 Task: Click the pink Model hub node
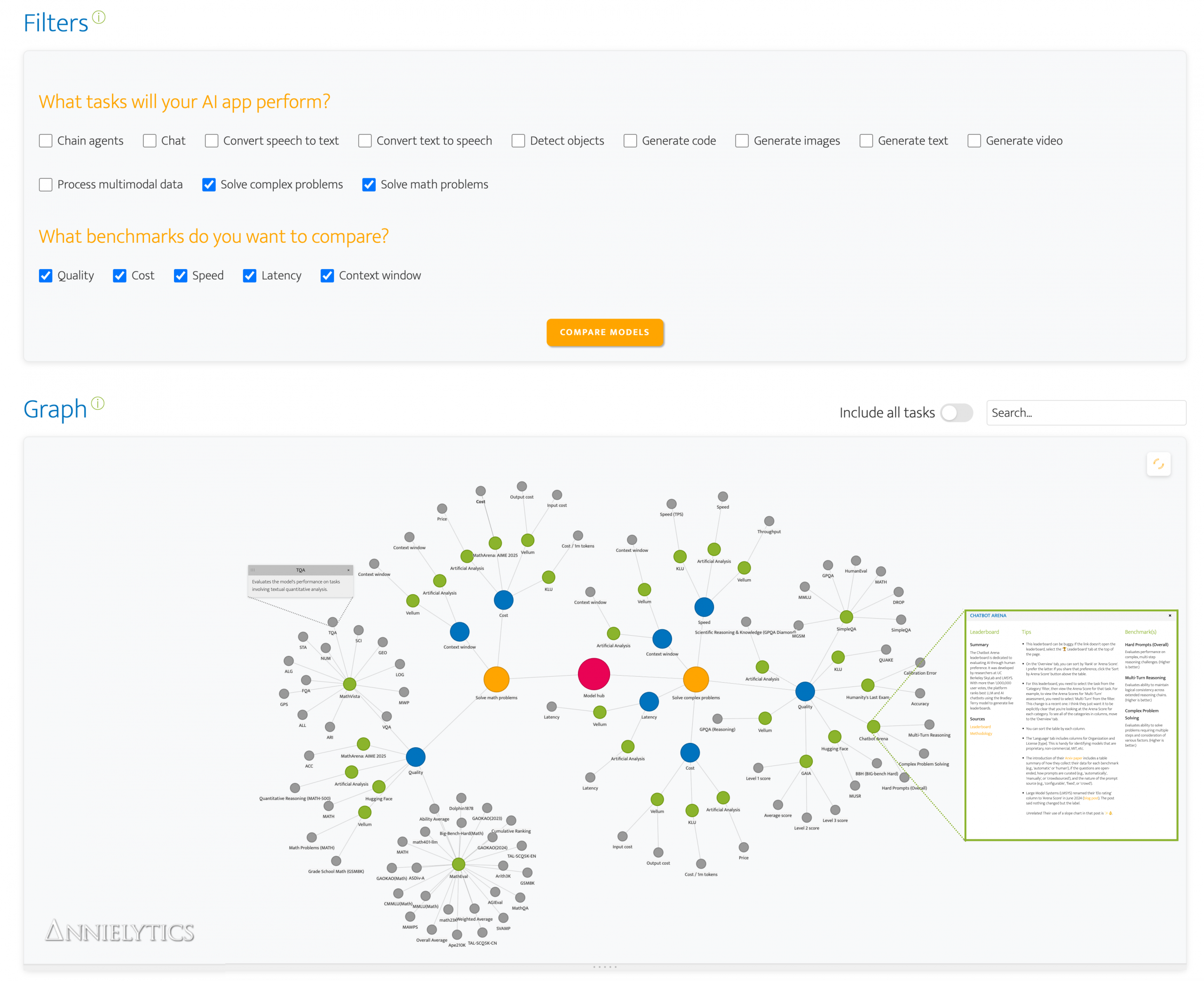tap(594, 674)
